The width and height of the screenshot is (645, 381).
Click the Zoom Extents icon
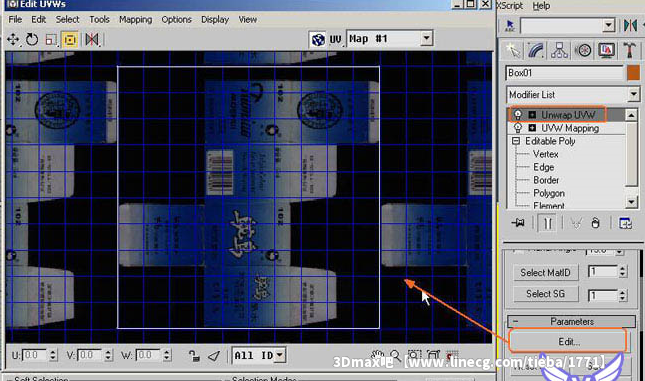point(433,355)
